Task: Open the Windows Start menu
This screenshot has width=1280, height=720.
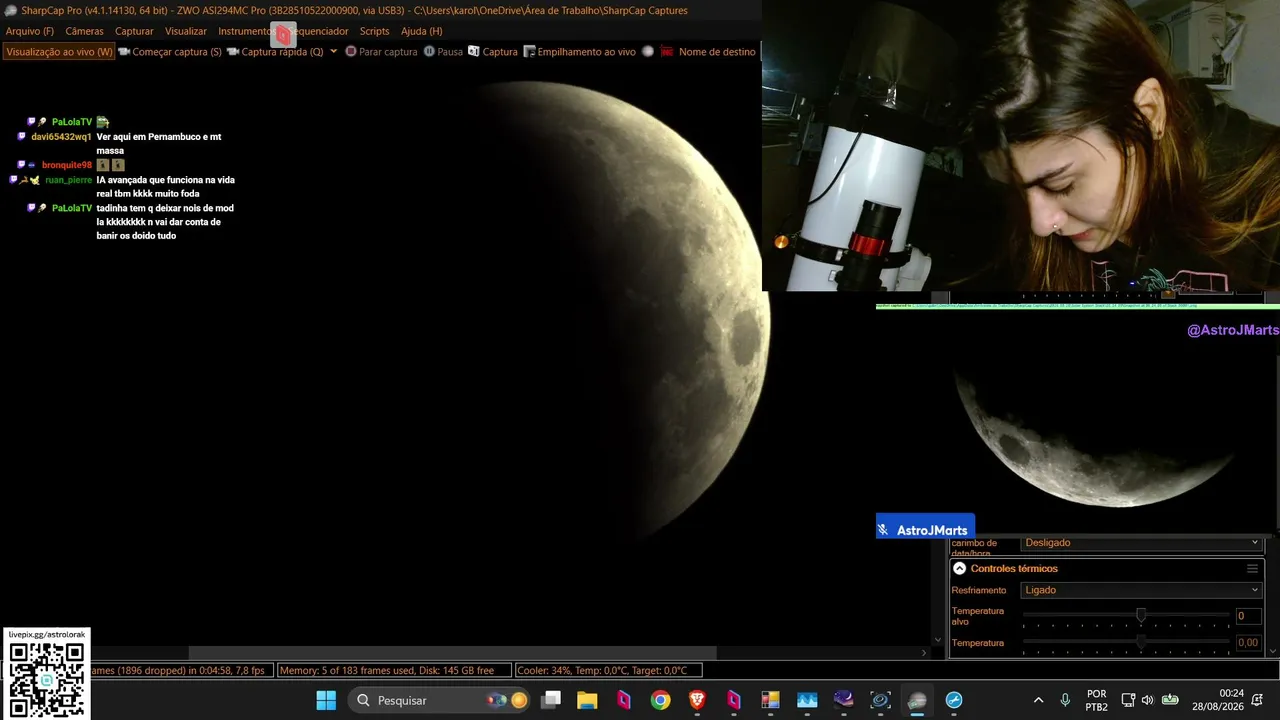Action: tap(326, 700)
